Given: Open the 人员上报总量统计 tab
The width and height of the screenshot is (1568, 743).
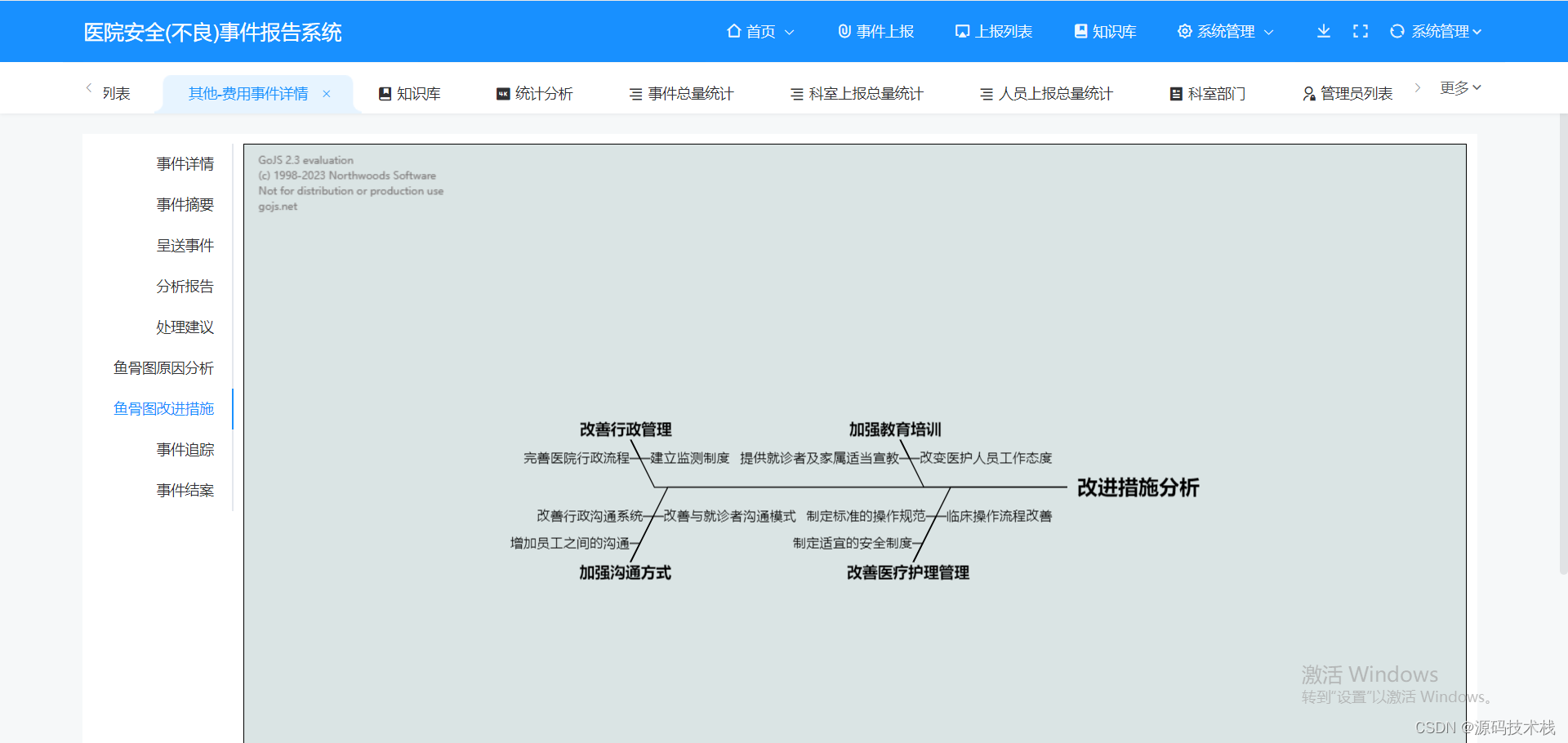Looking at the screenshot, I should [1046, 94].
